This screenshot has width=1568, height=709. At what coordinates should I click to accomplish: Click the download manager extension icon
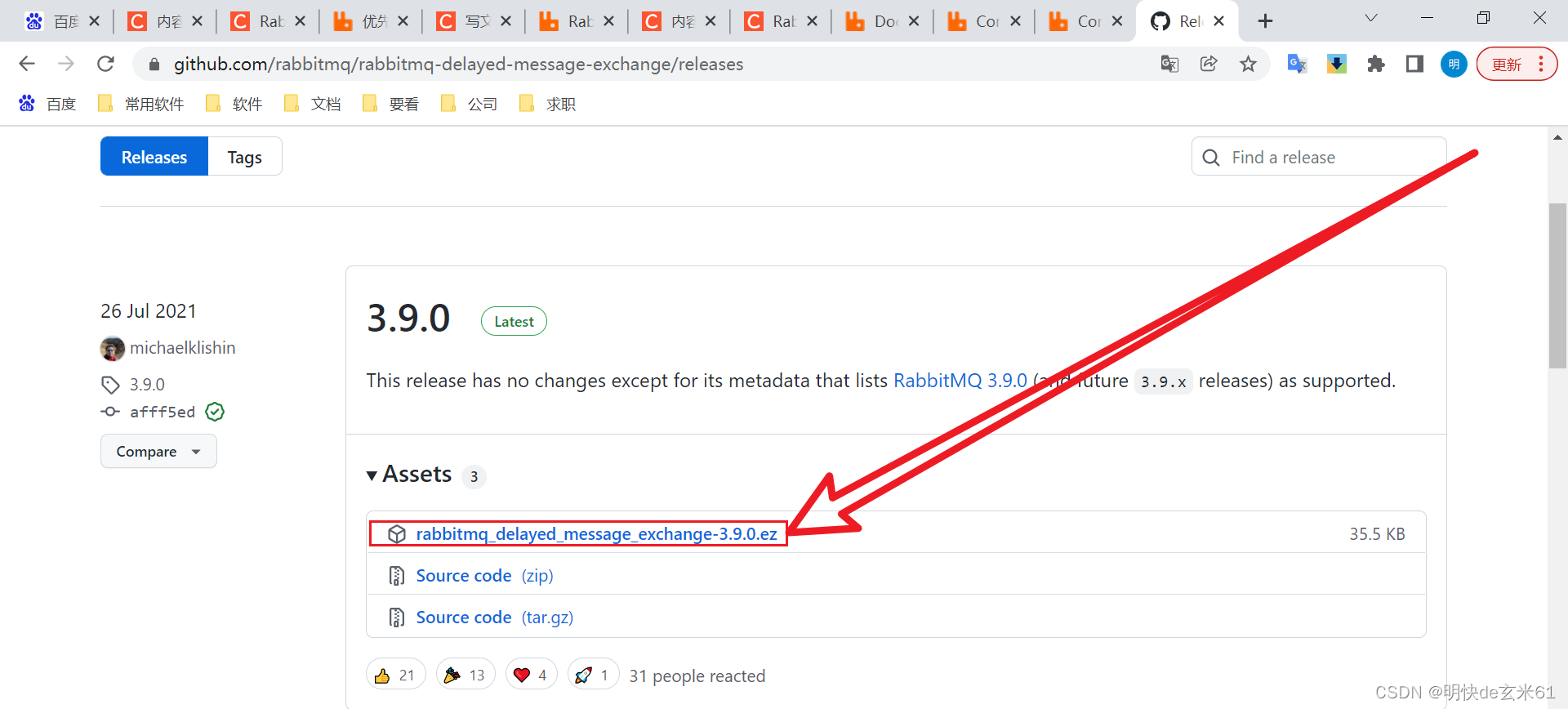[1337, 64]
